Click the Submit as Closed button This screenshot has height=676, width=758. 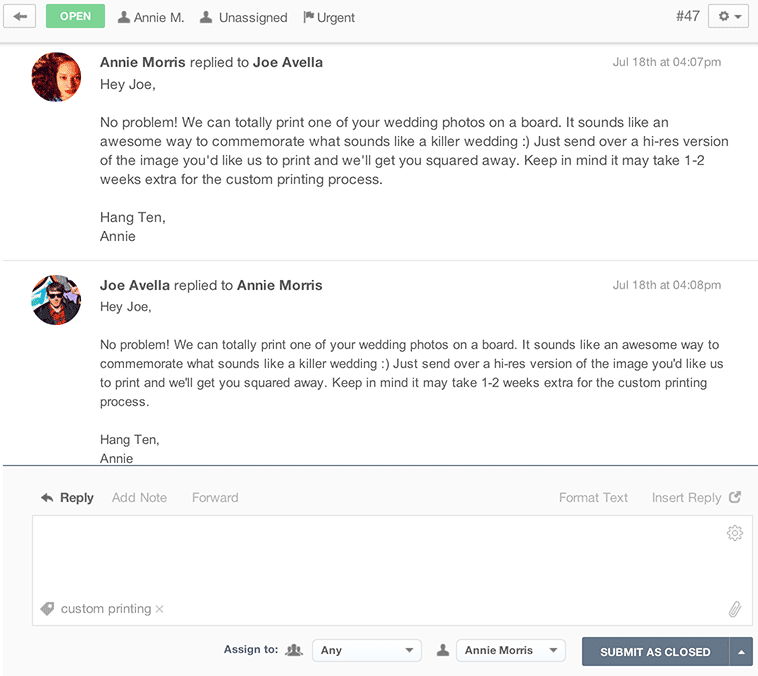(655, 651)
